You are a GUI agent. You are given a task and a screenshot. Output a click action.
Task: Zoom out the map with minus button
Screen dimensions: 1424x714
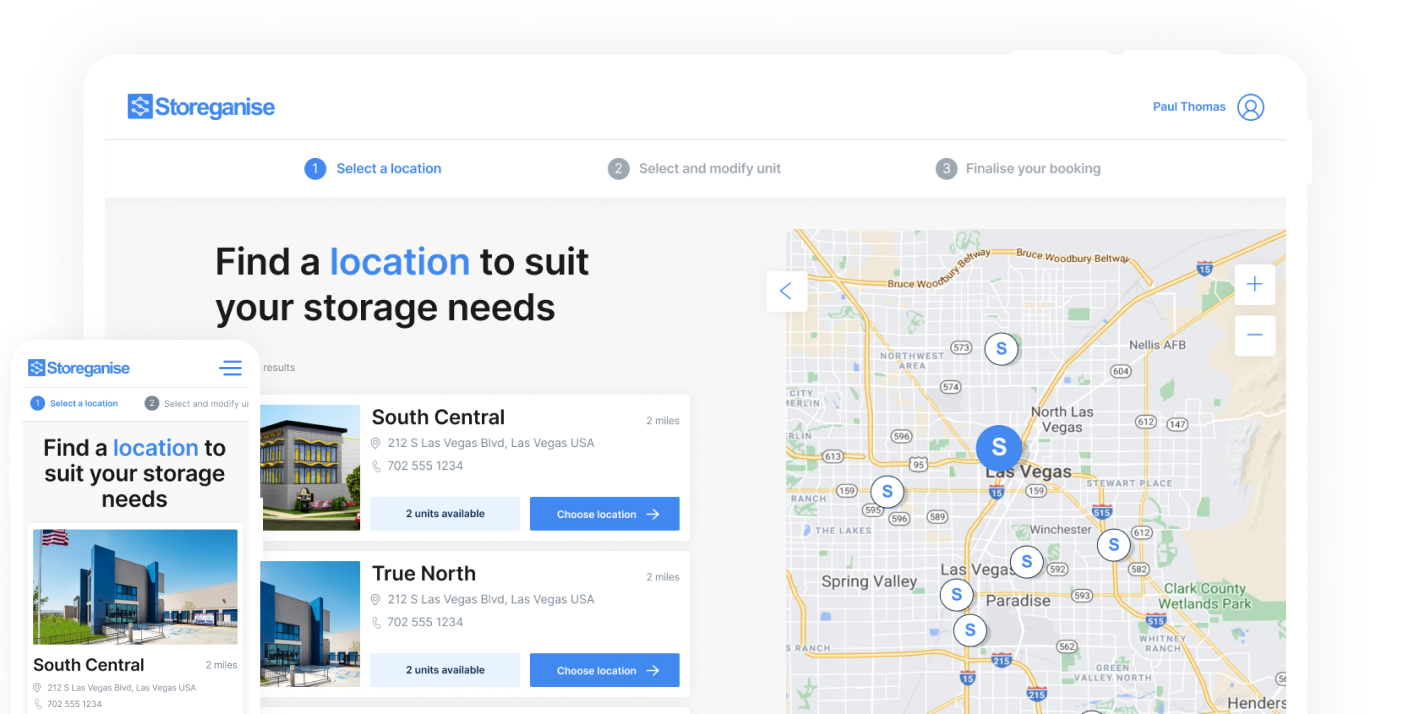click(x=1254, y=335)
